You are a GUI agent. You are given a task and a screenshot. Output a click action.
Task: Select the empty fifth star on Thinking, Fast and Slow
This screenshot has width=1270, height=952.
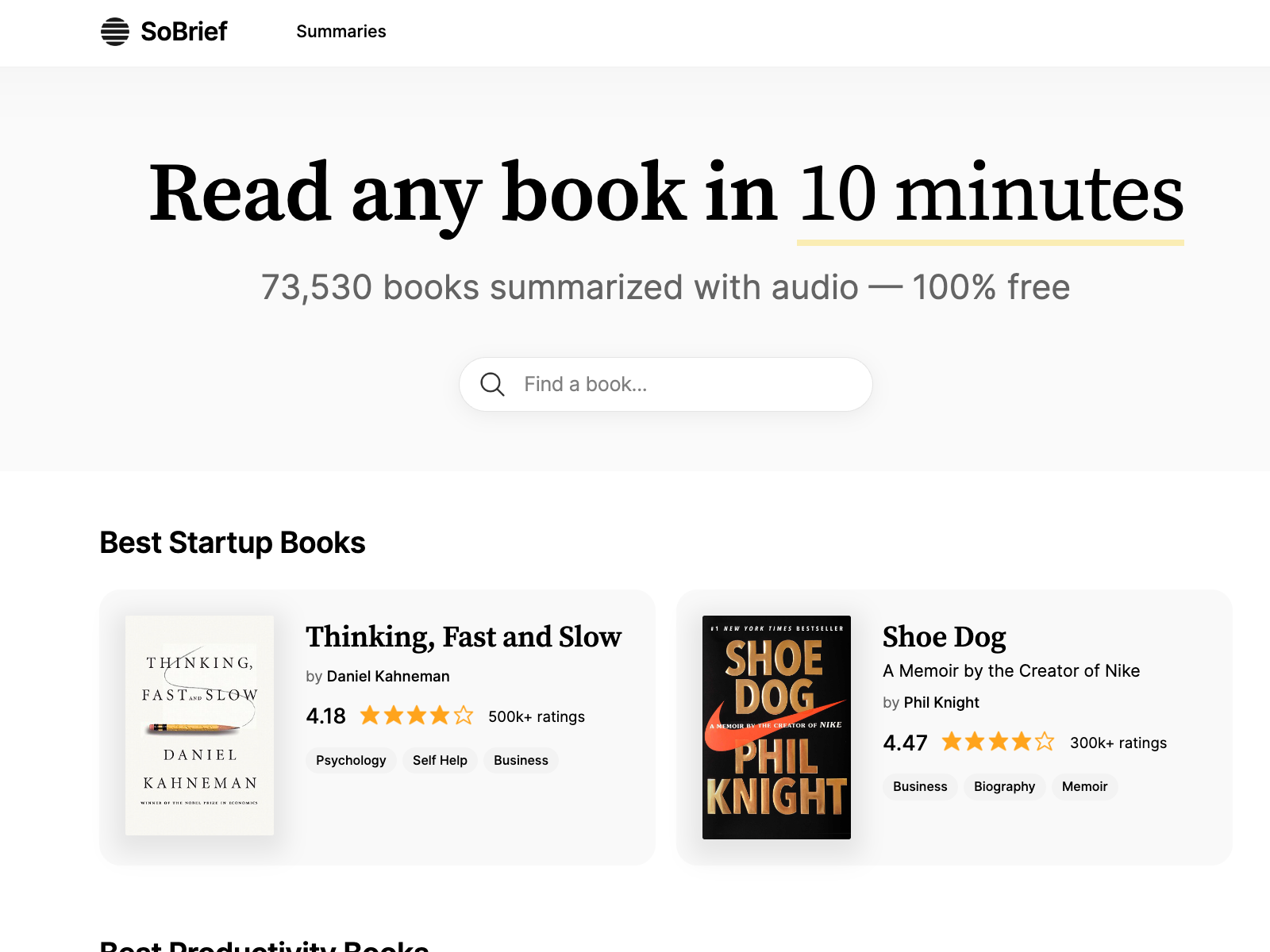pos(464,716)
